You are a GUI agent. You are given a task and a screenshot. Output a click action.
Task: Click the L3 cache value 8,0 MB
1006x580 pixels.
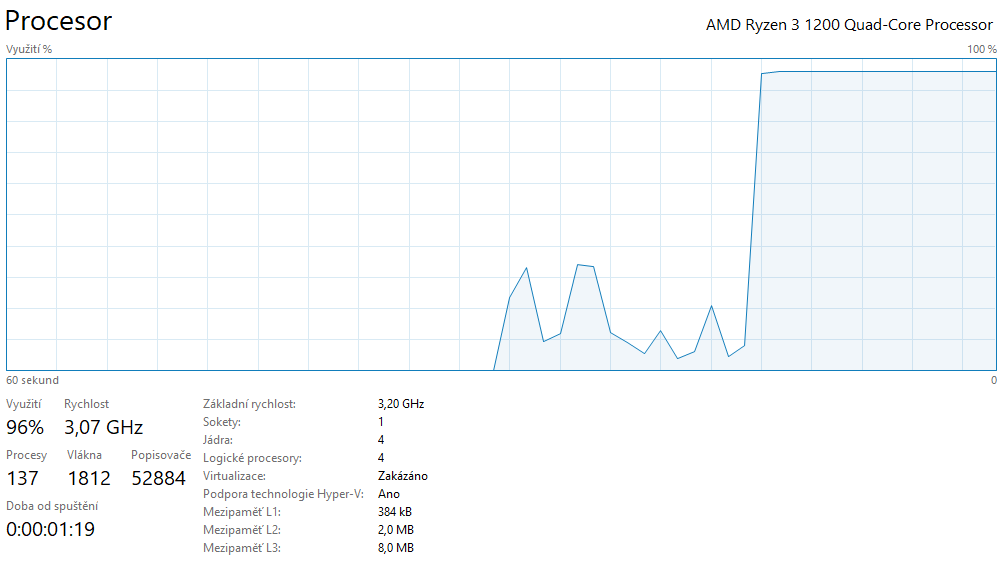(x=395, y=548)
